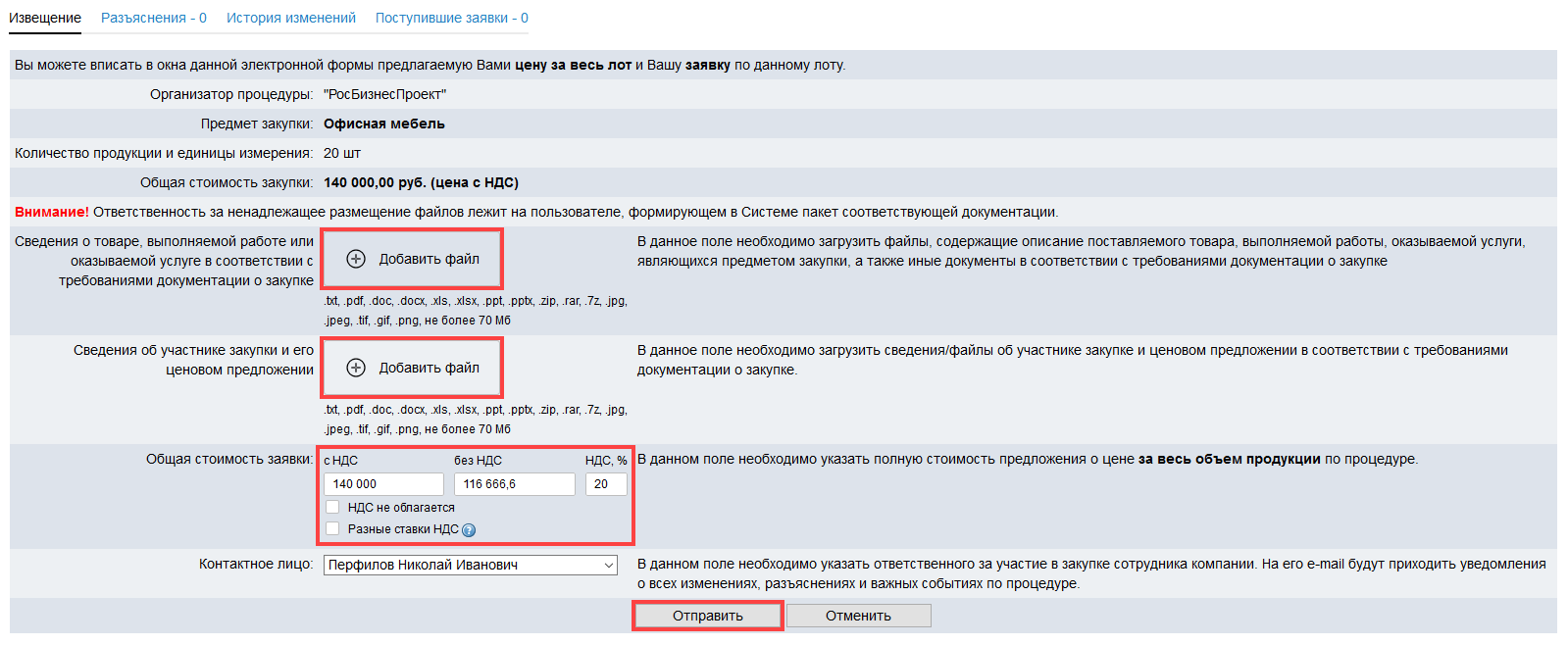1568x645 pixels.
Task: Click the без НДС amount field
Action: pos(514,484)
